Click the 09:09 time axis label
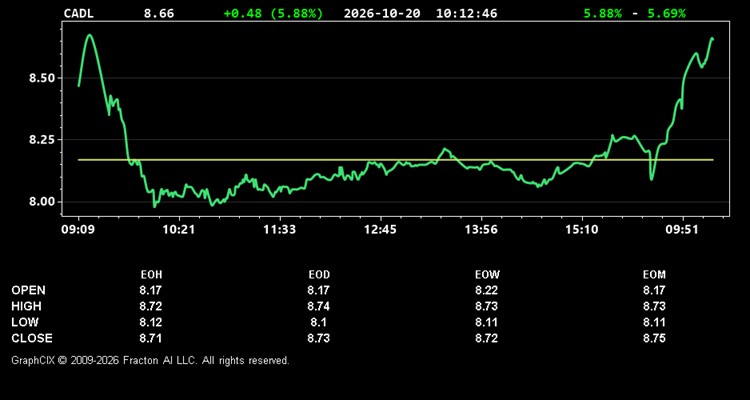 tap(78, 230)
